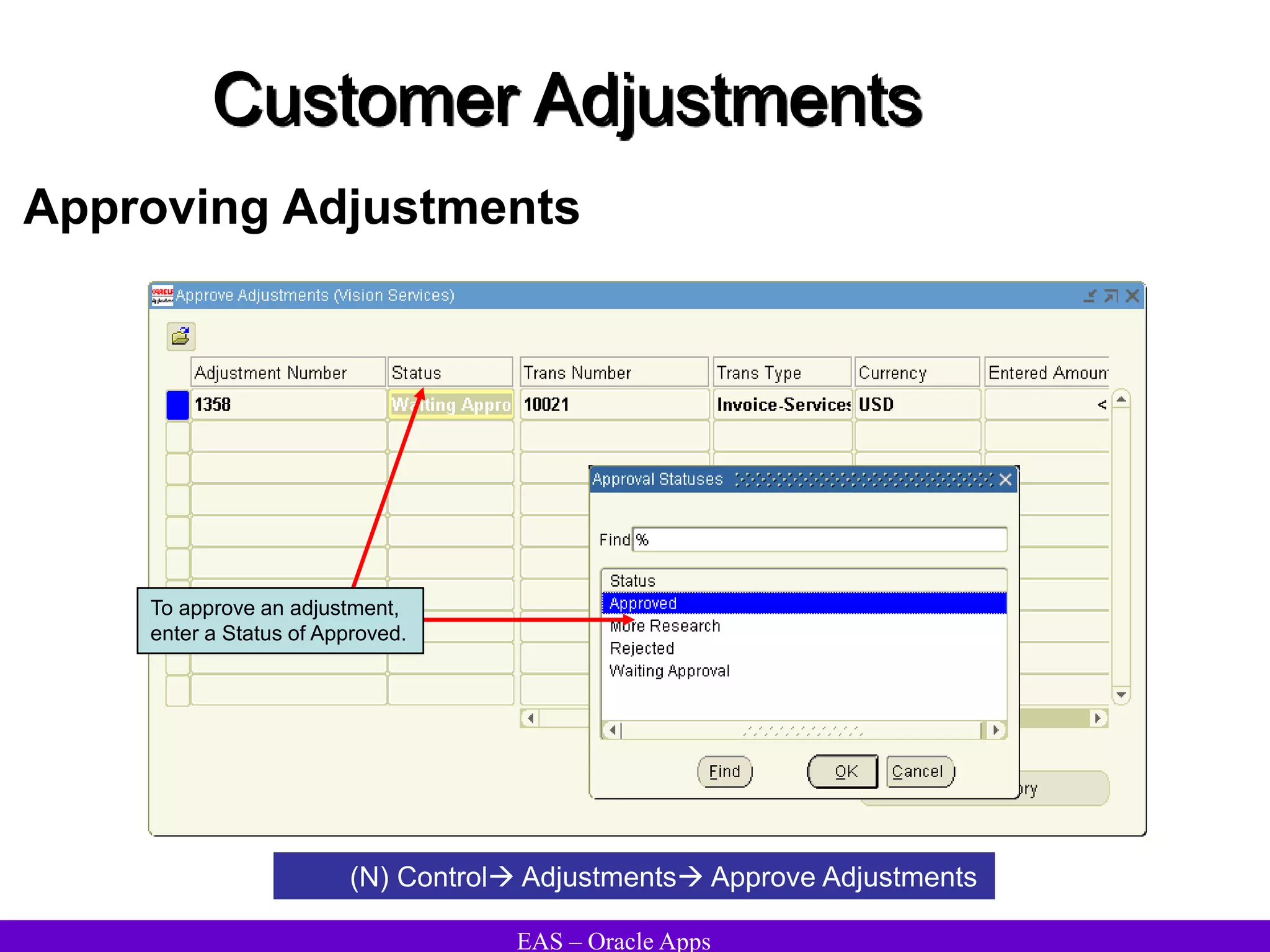Click the Trans Type column header
1270x952 pixels.
pyautogui.click(x=783, y=372)
